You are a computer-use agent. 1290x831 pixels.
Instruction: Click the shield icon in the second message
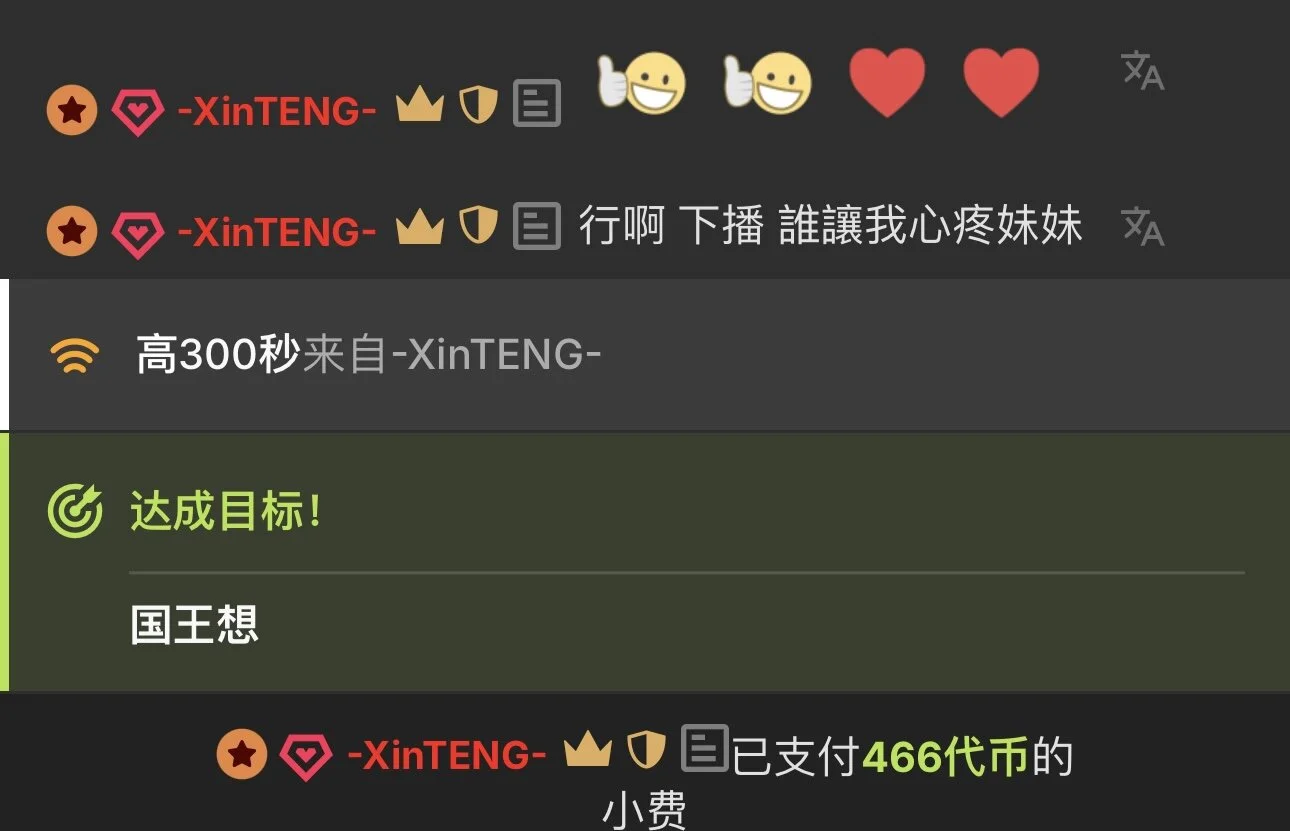(479, 226)
